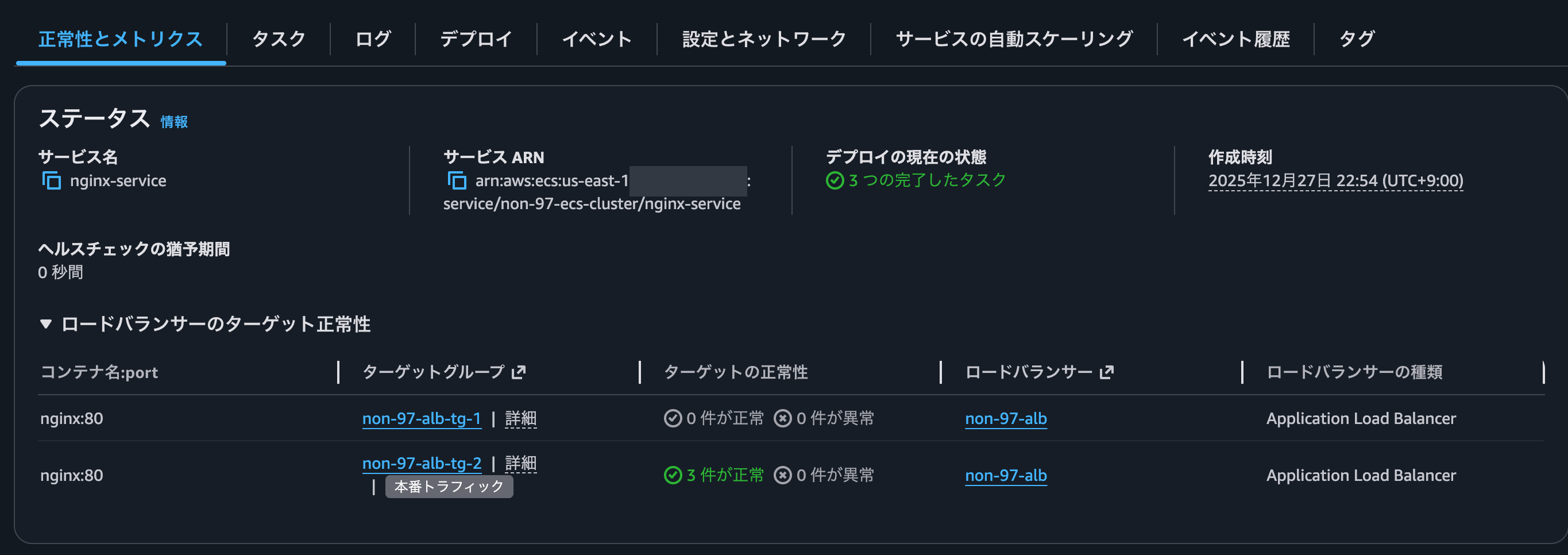Click 詳細 next to non-97-alb-tg-1
The image size is (1568, 555).
[520, 418]
